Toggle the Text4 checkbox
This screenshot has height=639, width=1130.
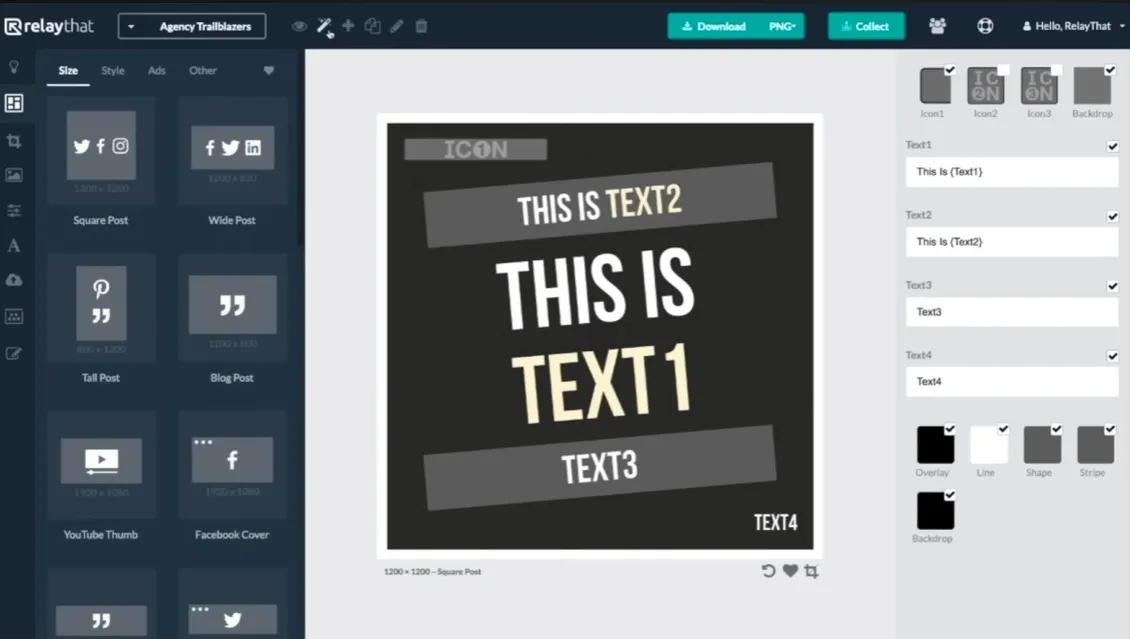(x=1113, y=356)
